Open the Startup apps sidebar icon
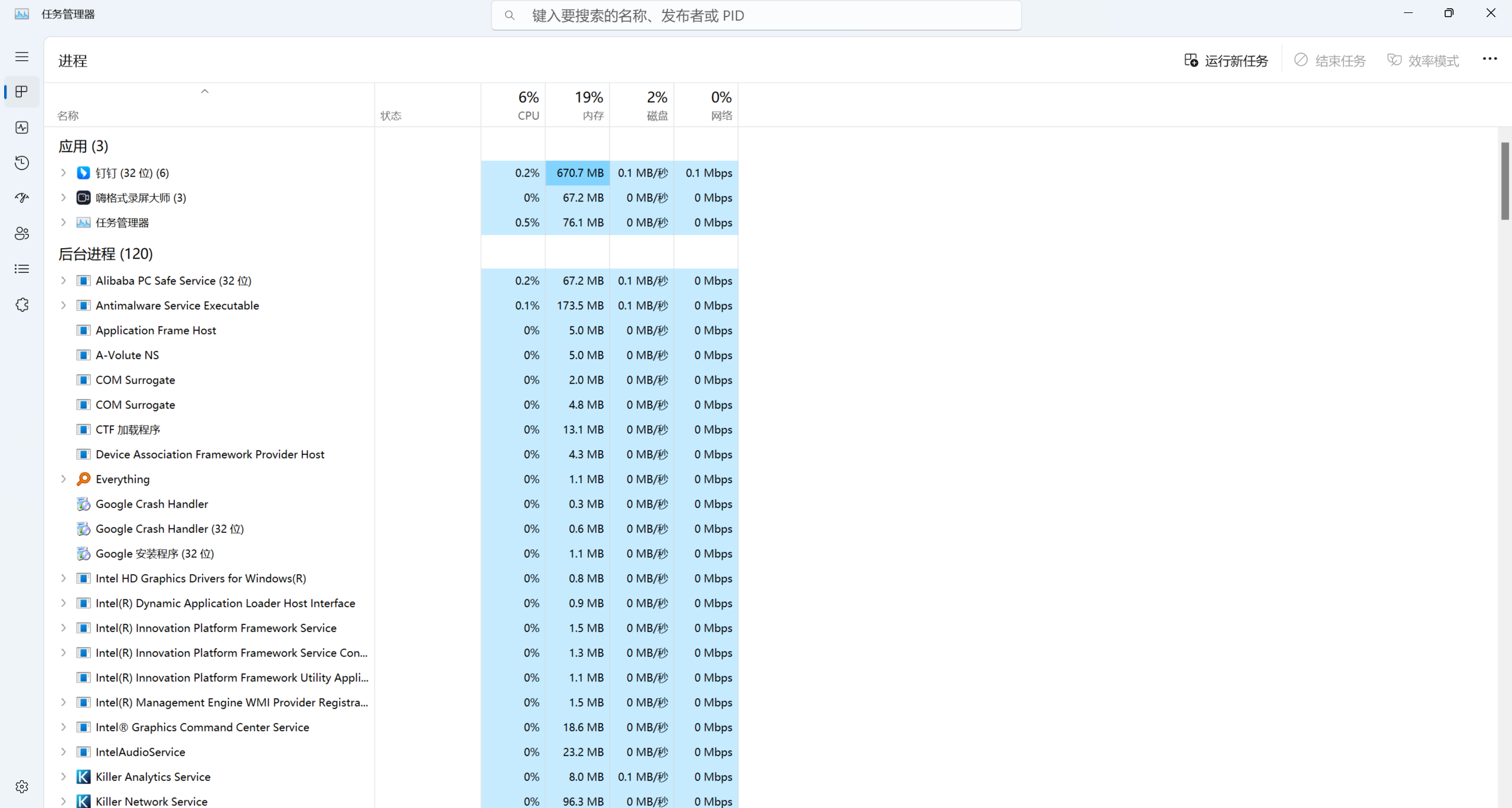The height and width of the screenshot is (808, 1512). coord(22,198)
